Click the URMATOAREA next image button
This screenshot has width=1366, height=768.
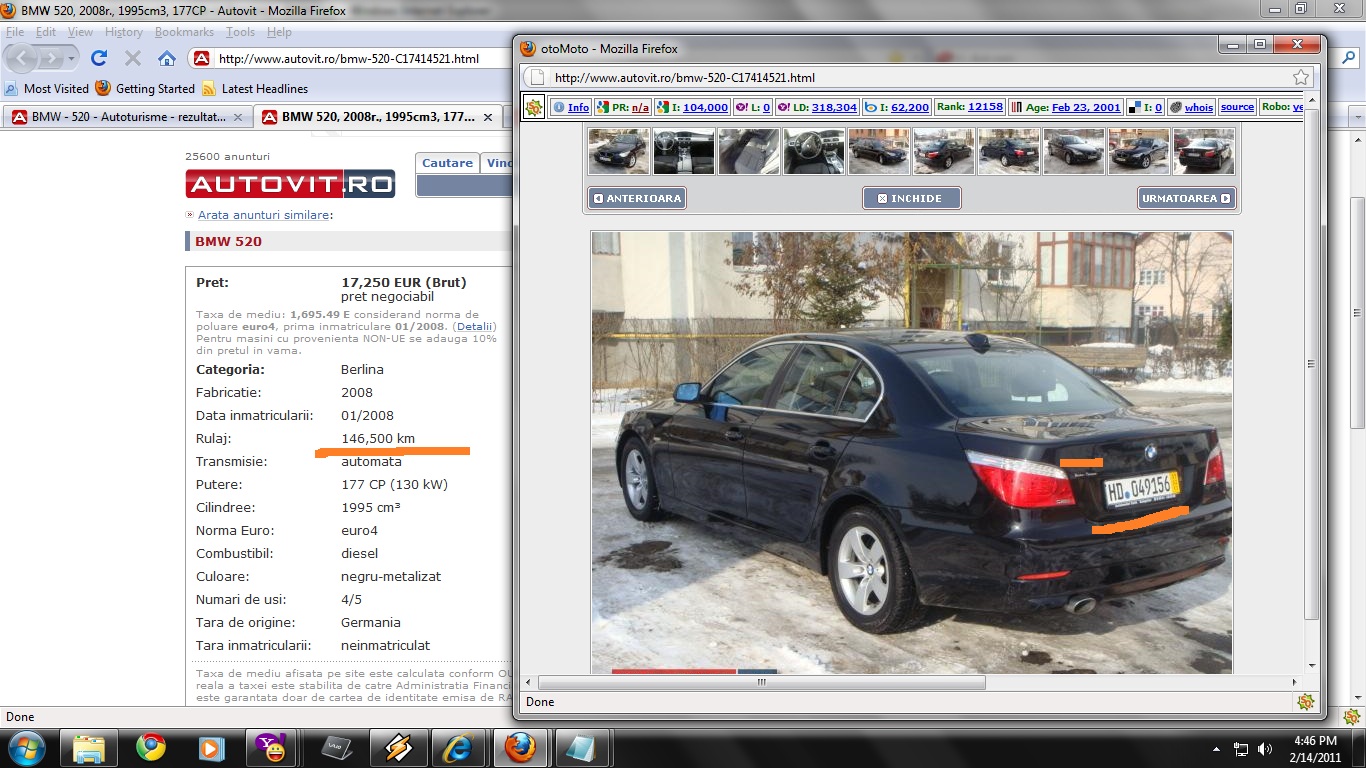pos(1186,198)
